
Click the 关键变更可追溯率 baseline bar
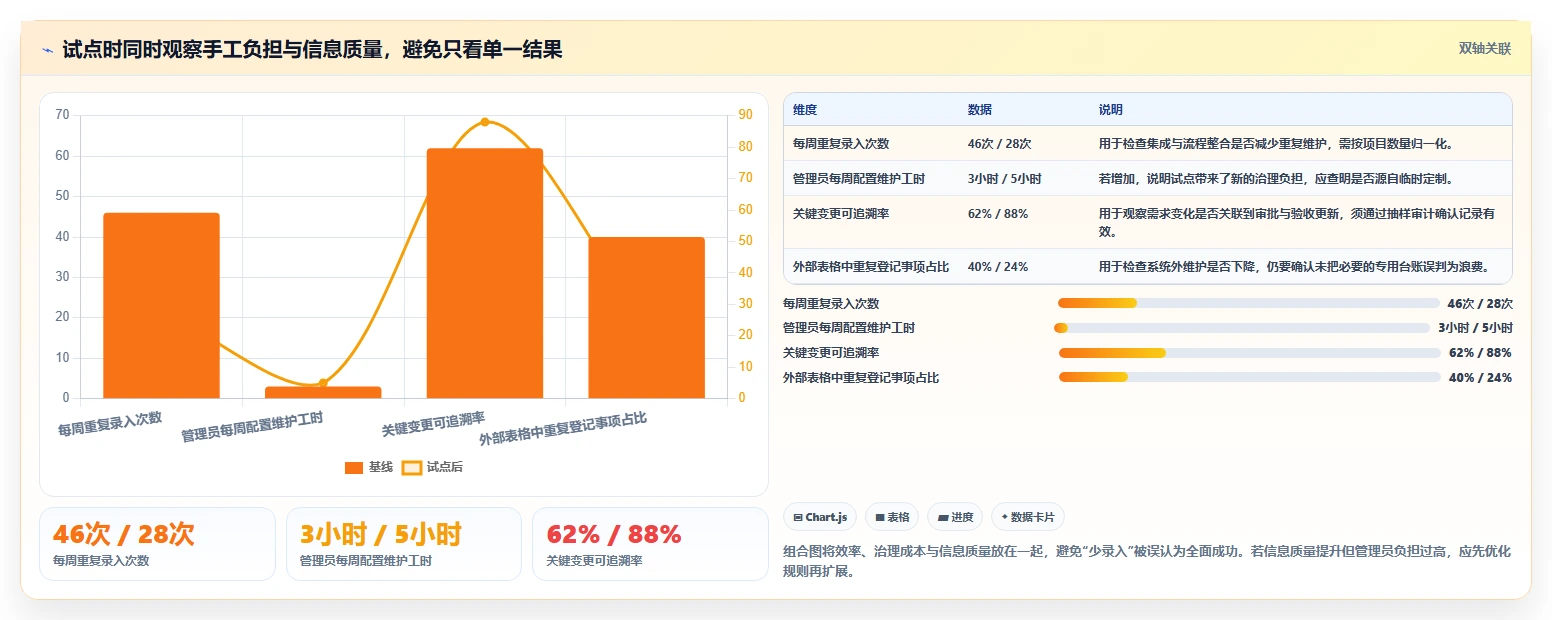(485, 273)
